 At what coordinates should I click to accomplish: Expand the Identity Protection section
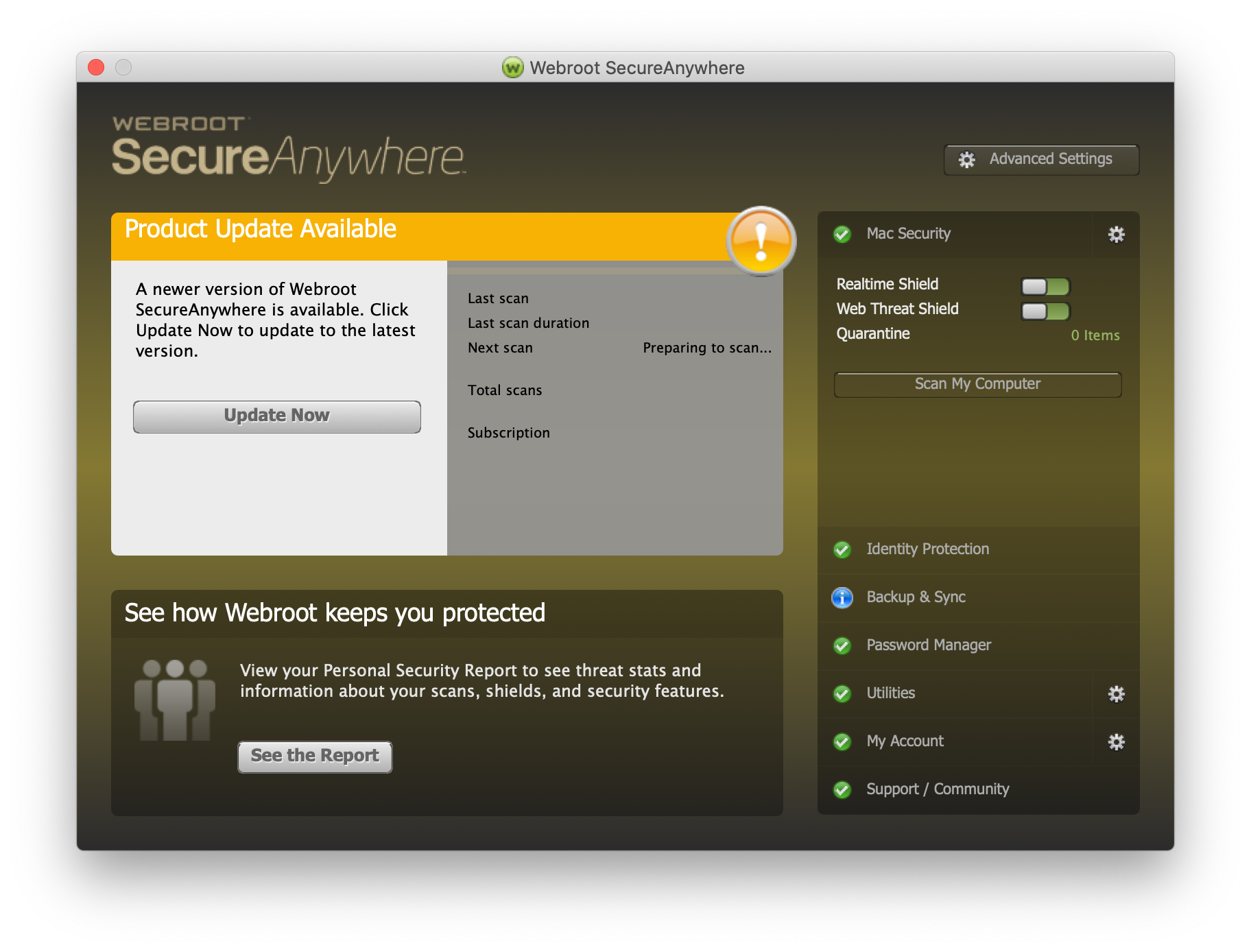coord(978,549)
